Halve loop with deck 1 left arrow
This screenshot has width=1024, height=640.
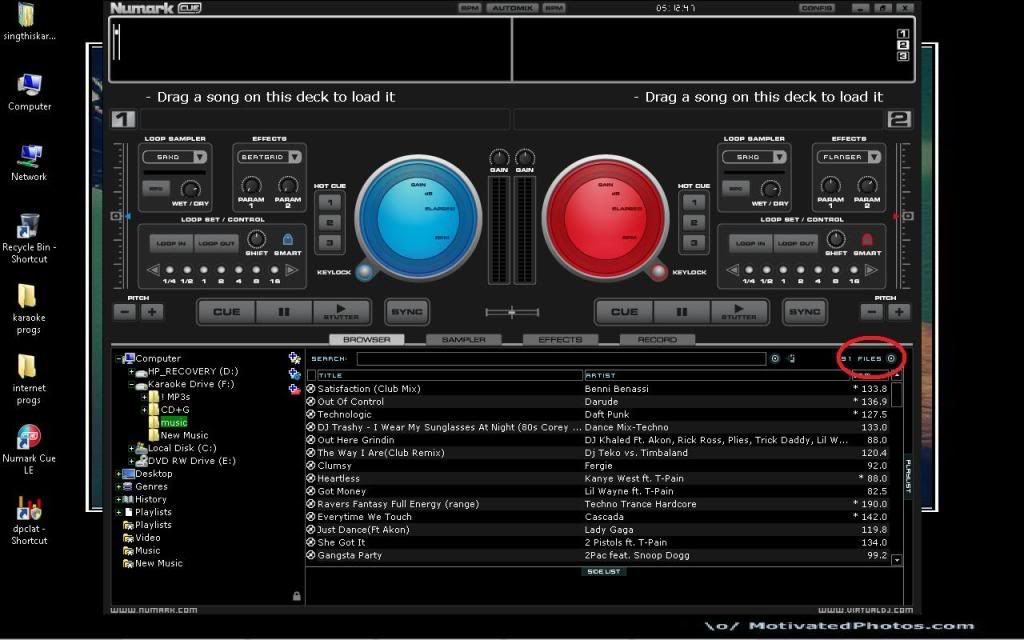coord(153,270)
